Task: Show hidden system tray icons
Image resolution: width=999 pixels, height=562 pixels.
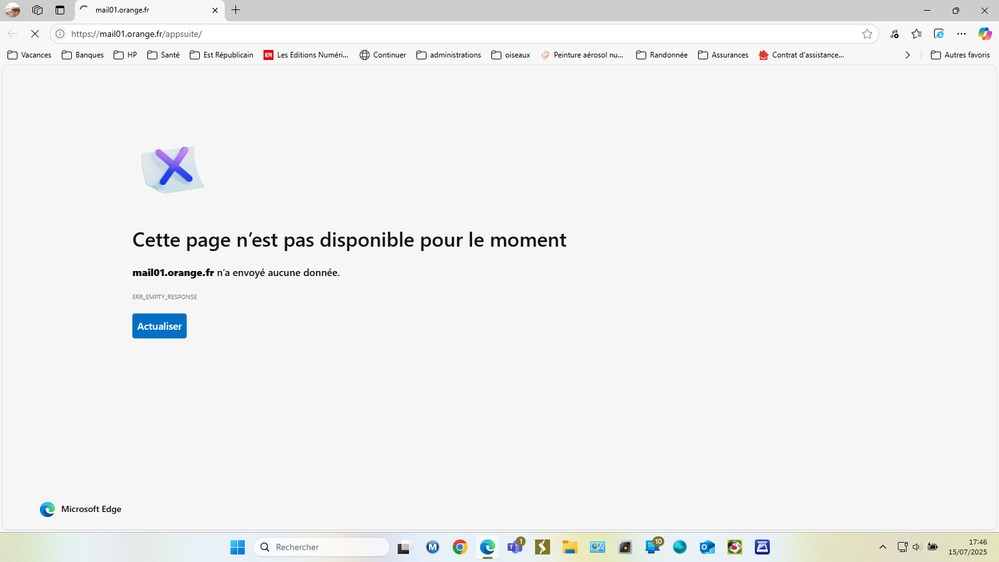Action: (882, 547)
